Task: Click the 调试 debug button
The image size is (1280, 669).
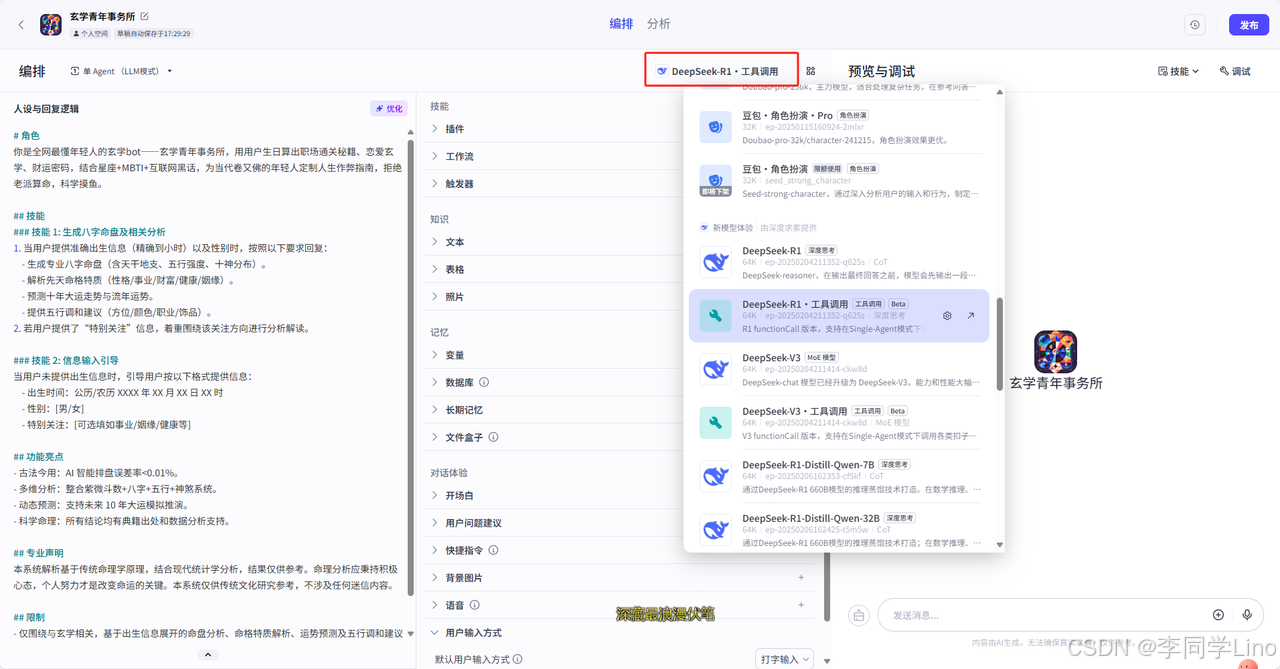Action: (1235, 71)
